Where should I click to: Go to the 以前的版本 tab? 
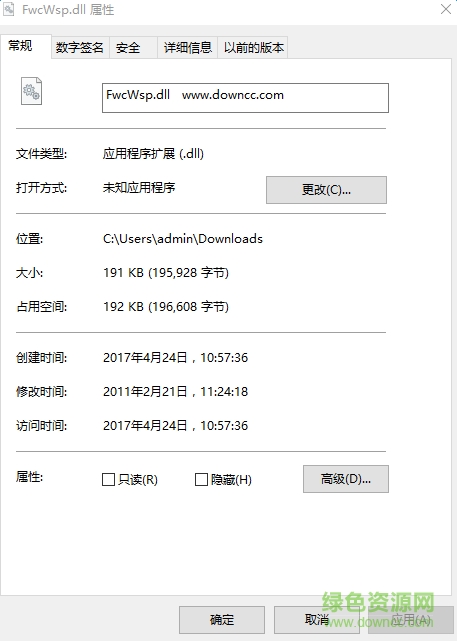pos(253,47)
